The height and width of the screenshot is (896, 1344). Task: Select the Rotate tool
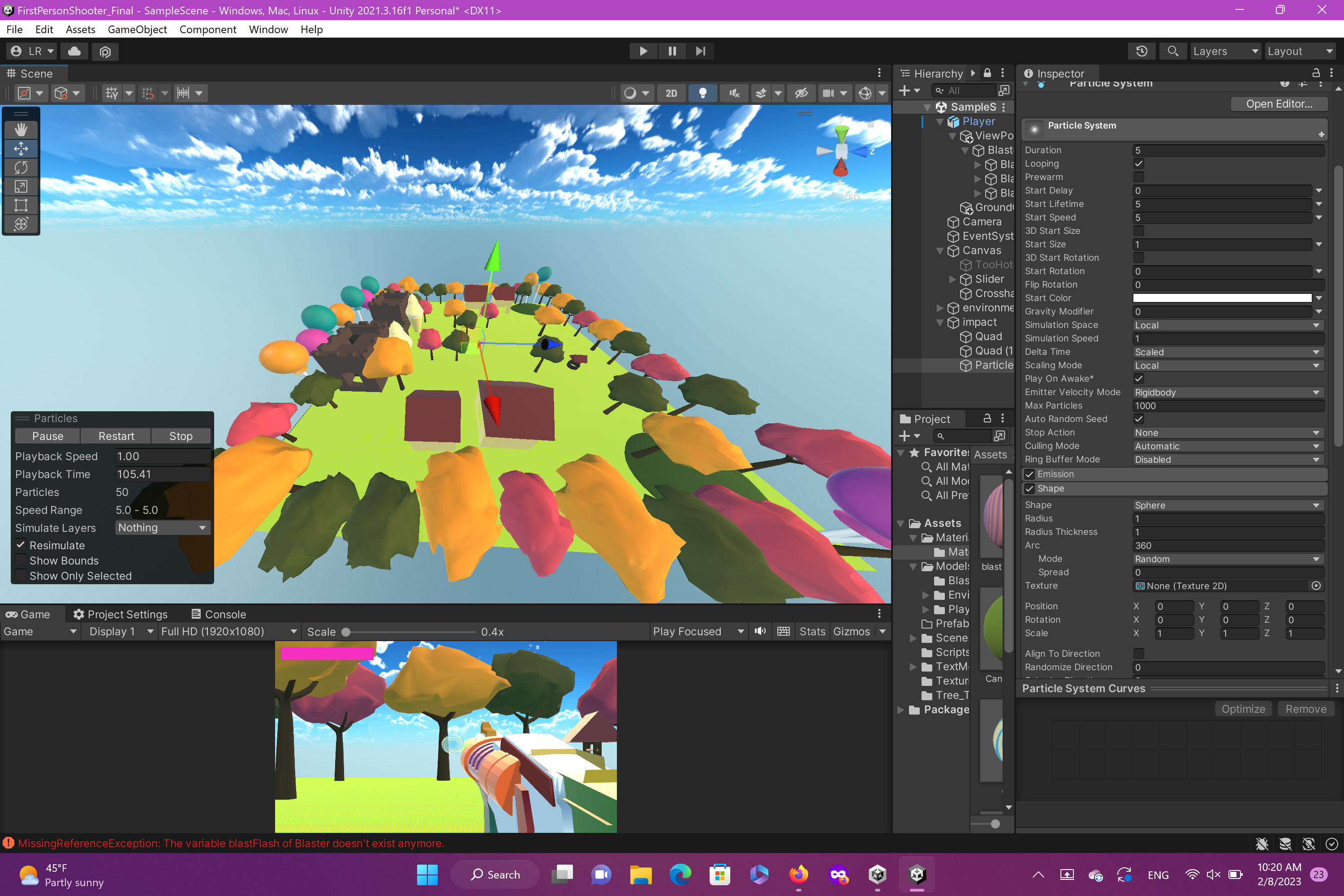tap(21, 168)
